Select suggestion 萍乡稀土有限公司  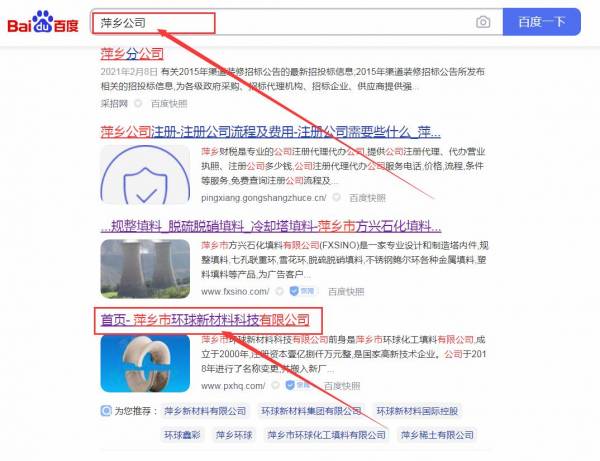pyautogui.click(x=437, y=435)
